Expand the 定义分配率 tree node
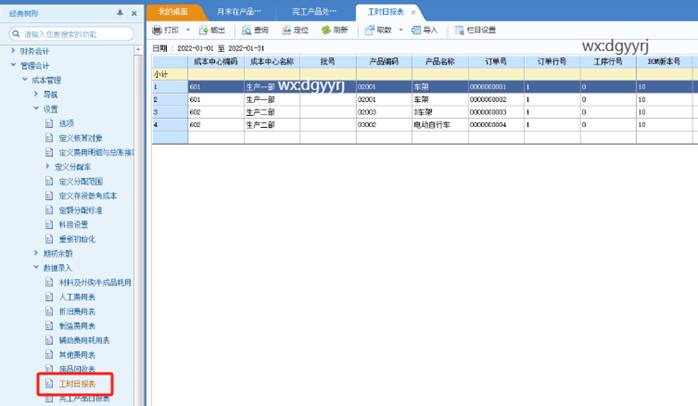Viewport: 698px width, 406px height. tap(48, 166)
